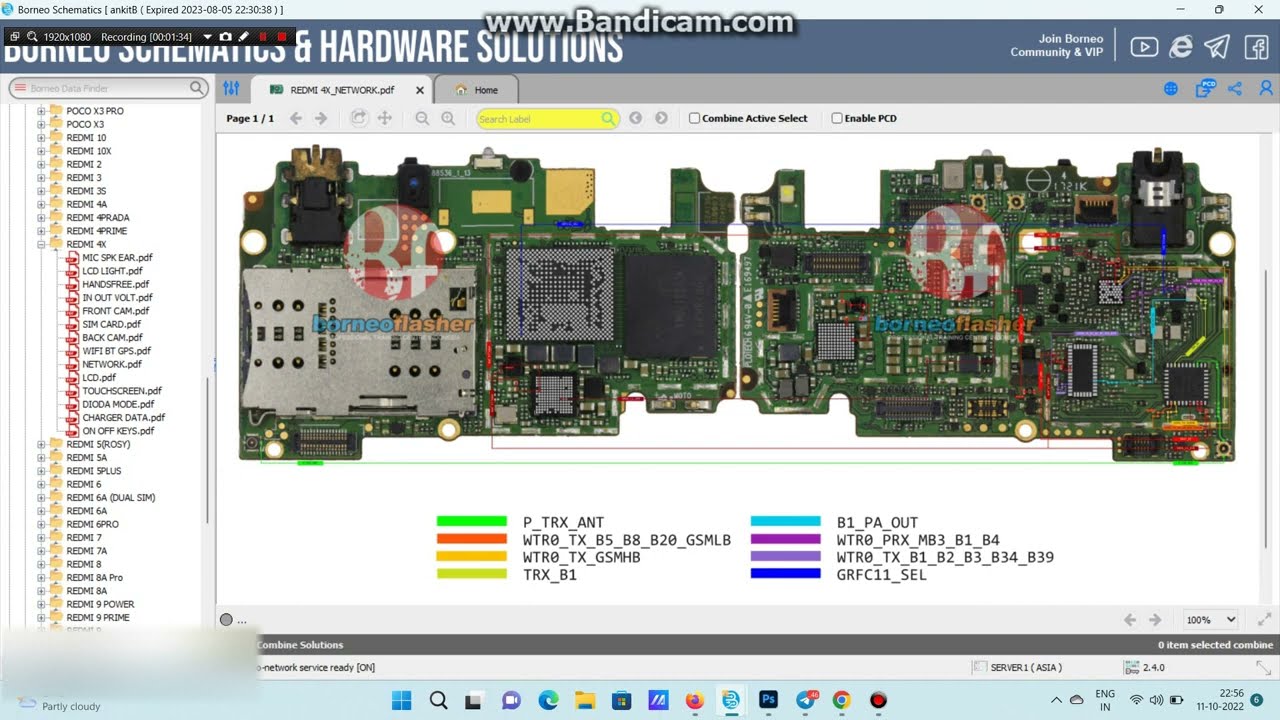The image size is (1280, 720).
Task: Zoom out with the minus magnifier
Action: [422, 118]
